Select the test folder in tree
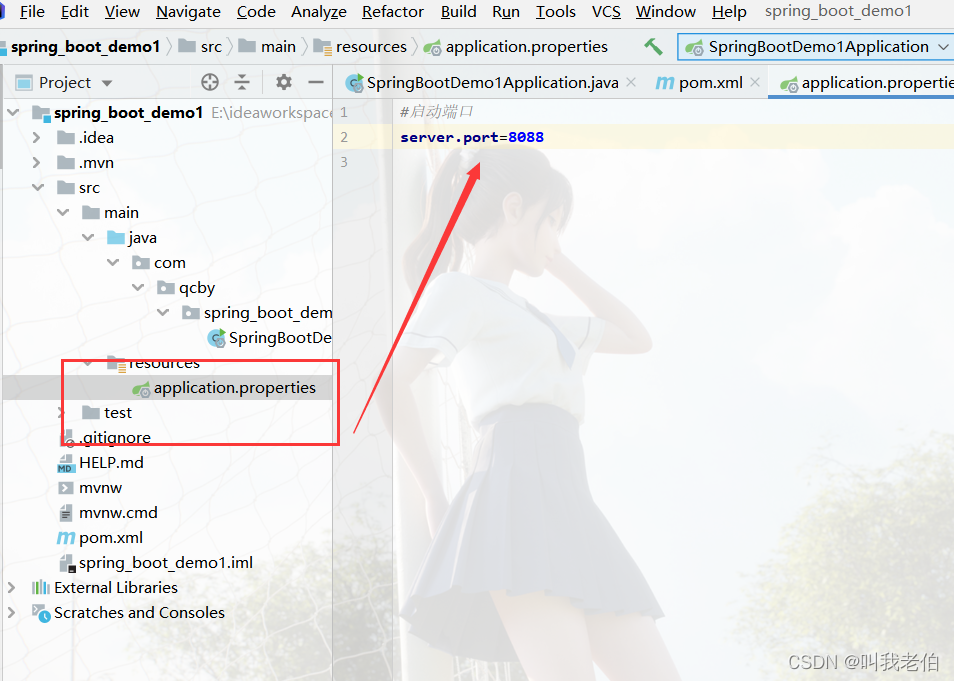The height and width of the screenshot is (681, 954). pyautogui.click(x=117, y=413)
